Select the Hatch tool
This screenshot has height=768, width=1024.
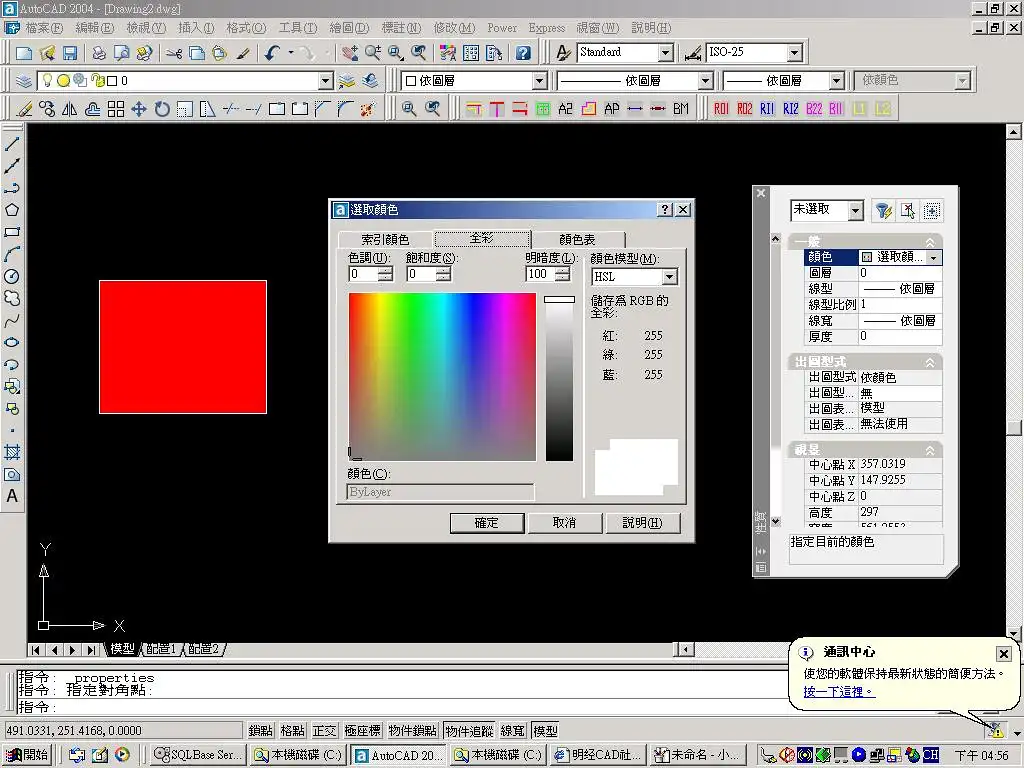(12, 452)
